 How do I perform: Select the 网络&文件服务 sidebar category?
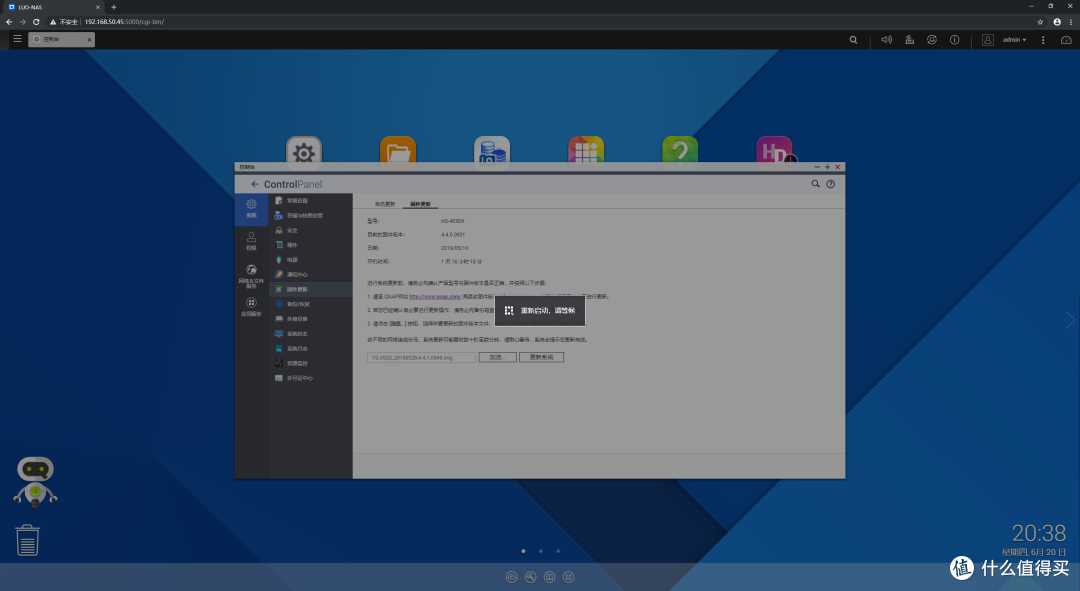pyautogui.click(x=251, y=275)
